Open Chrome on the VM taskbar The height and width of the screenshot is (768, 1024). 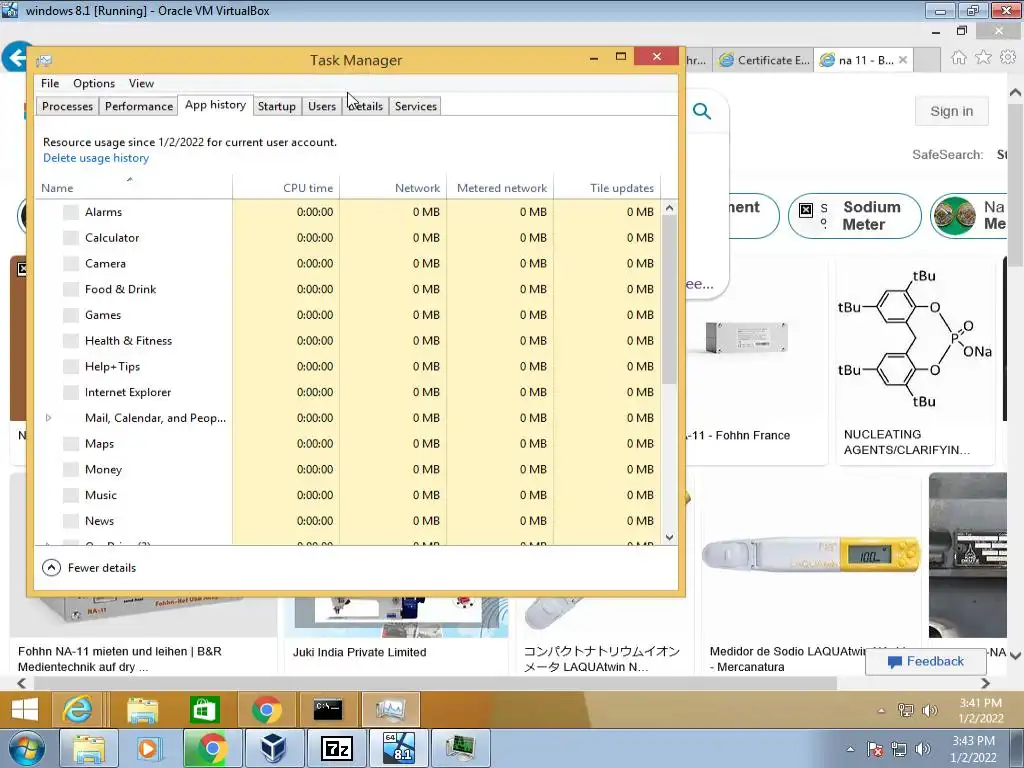click(266, 709)
